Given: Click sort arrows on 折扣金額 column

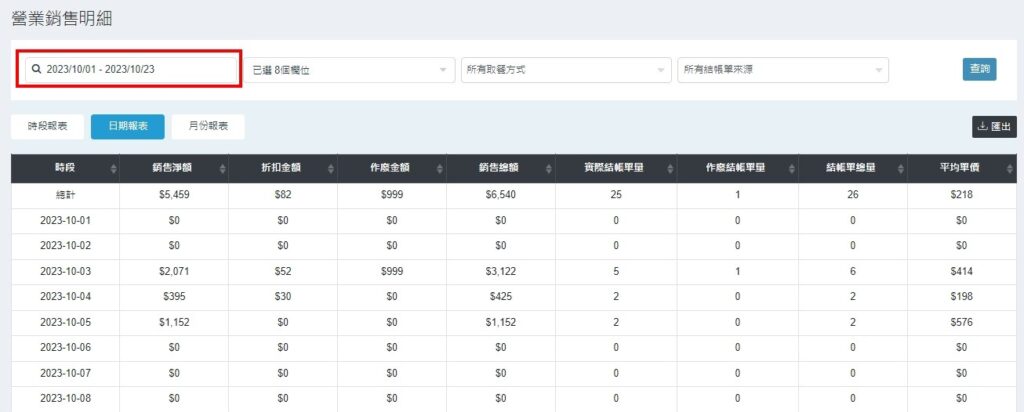Looking at the screenshot, I should coord(332,169).
